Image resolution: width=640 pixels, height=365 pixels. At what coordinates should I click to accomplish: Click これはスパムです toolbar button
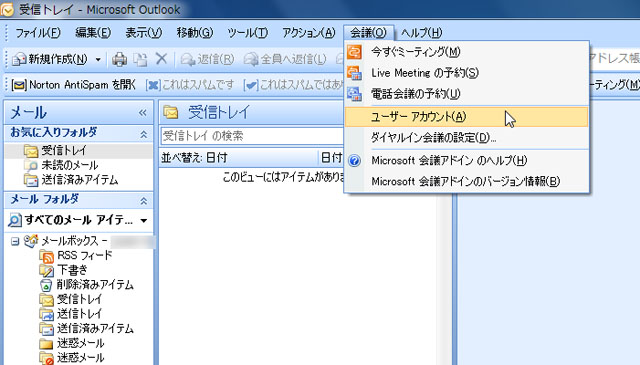pyautogui.click(x=190, y=85)
